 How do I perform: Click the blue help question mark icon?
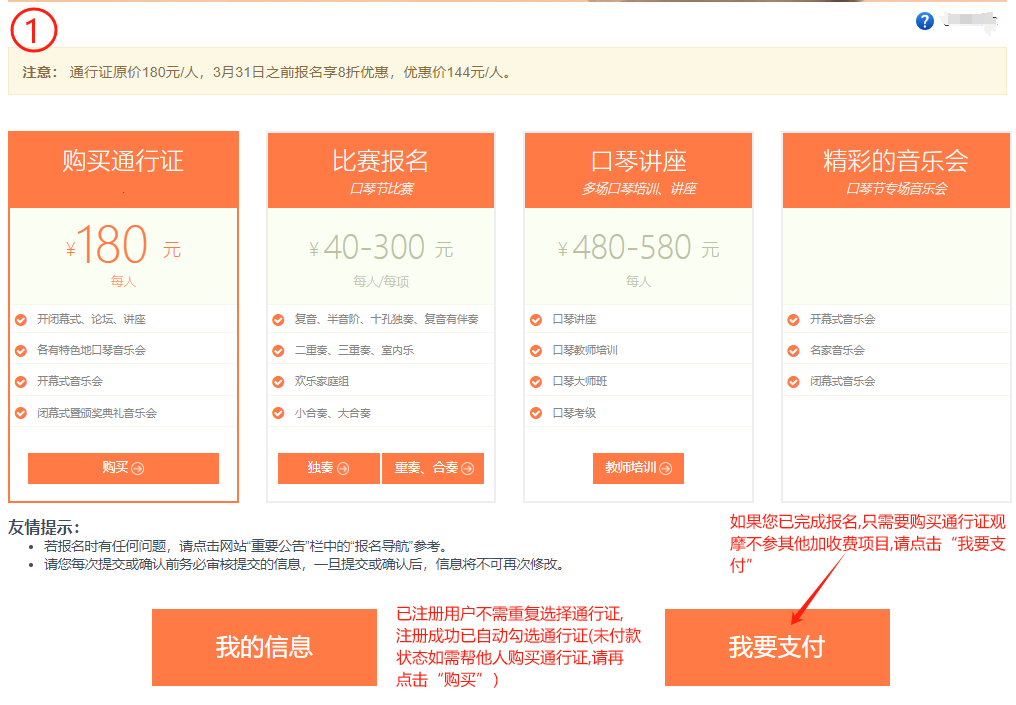[x=925, y=21]
